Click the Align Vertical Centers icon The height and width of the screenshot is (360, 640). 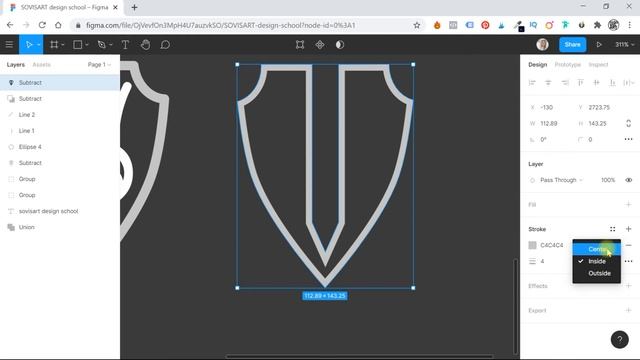(596, 83)
